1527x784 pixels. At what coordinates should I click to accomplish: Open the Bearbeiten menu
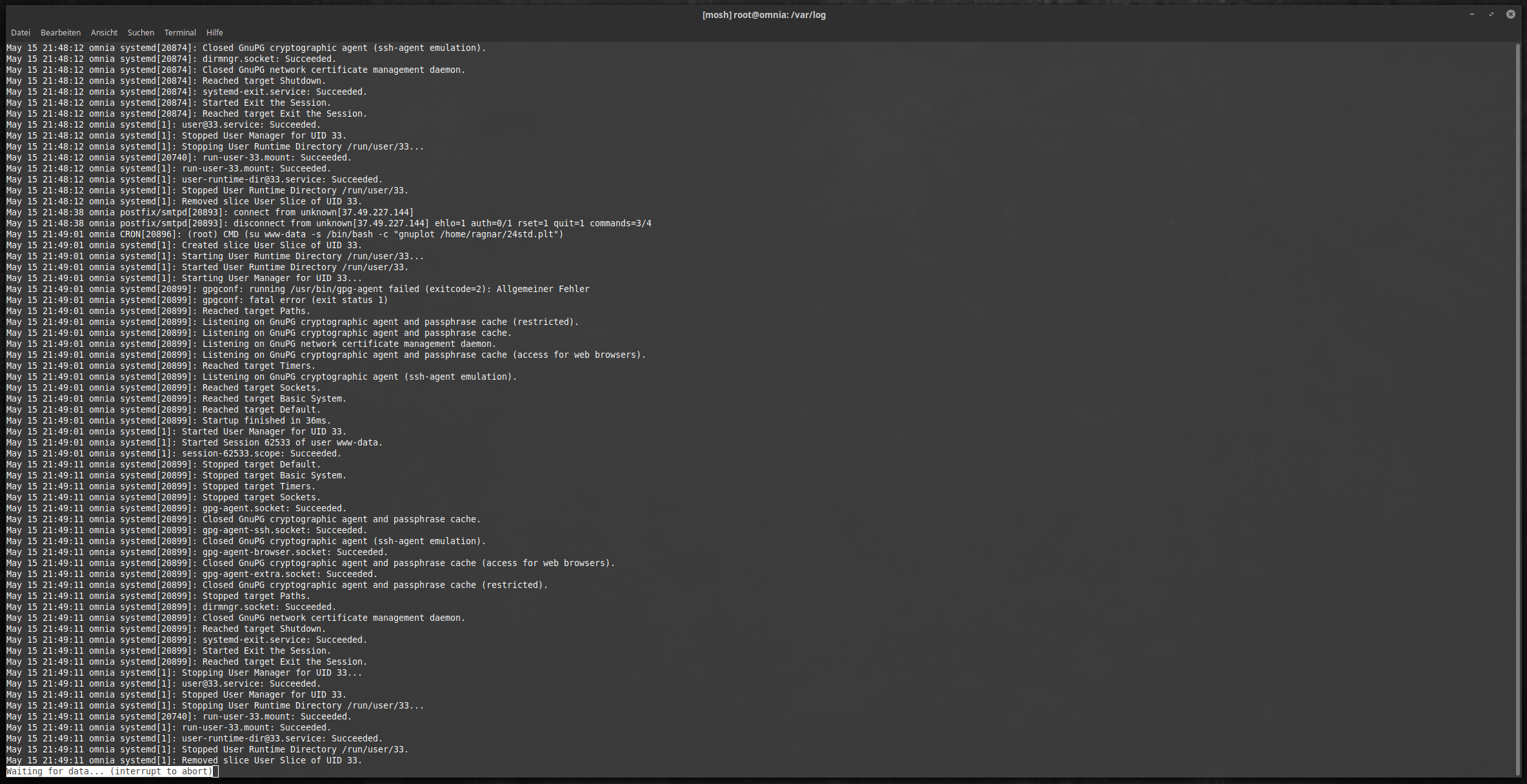coord(60,32)
